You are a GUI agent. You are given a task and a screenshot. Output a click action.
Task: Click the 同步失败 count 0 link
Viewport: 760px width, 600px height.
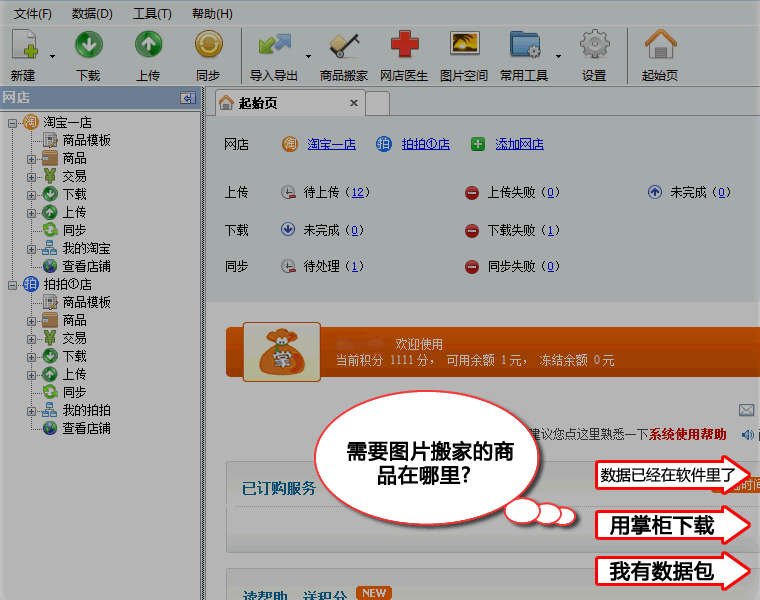tap(550, 266)
